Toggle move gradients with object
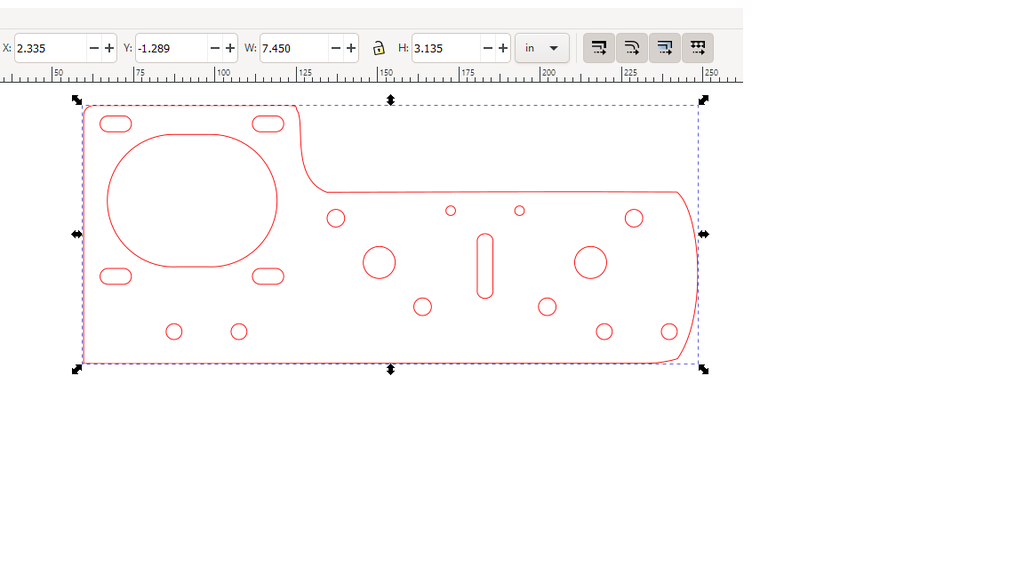This screenshot has width=1024, height=576. click(664, 48)
